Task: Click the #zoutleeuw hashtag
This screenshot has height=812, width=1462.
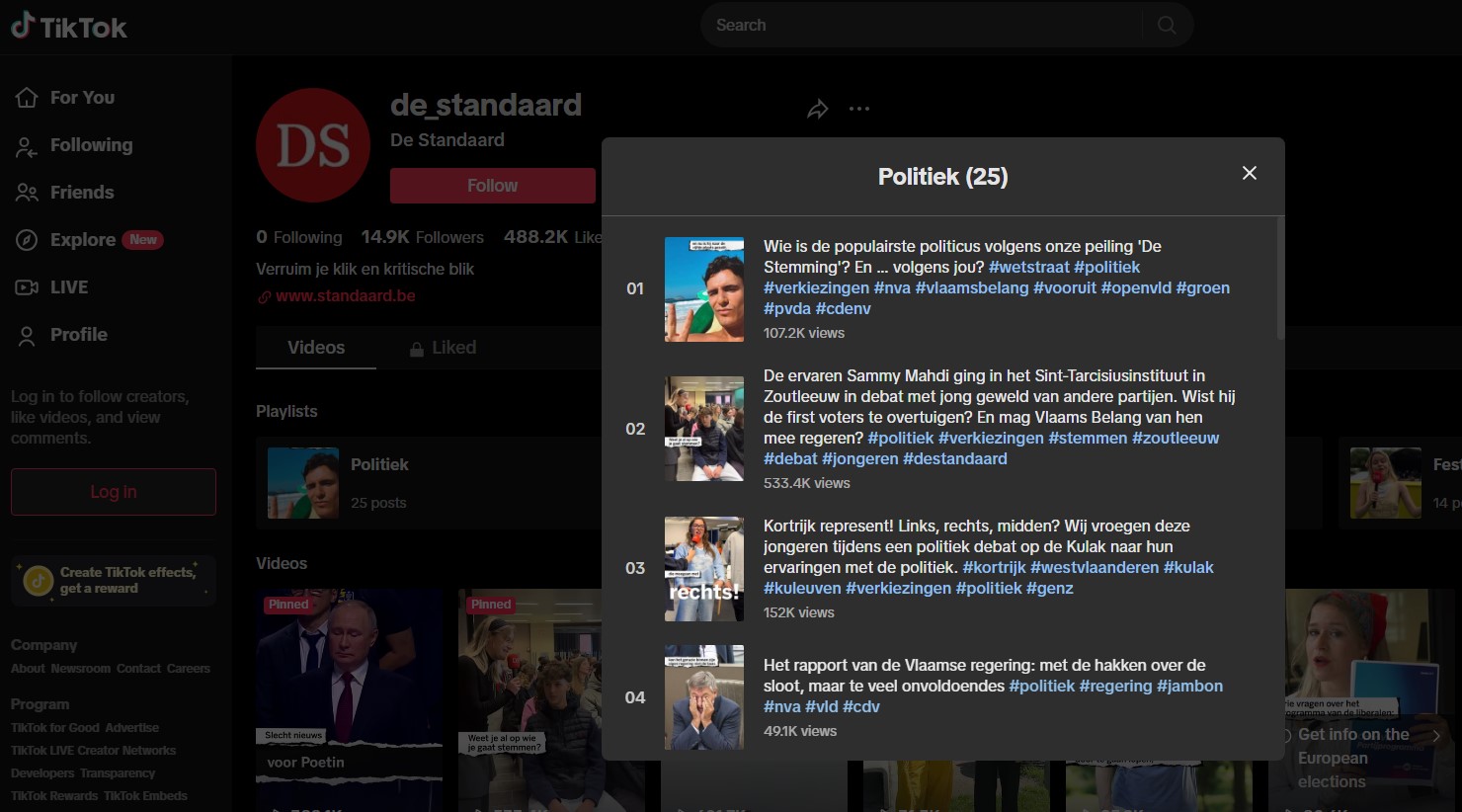Action: 1176,438
